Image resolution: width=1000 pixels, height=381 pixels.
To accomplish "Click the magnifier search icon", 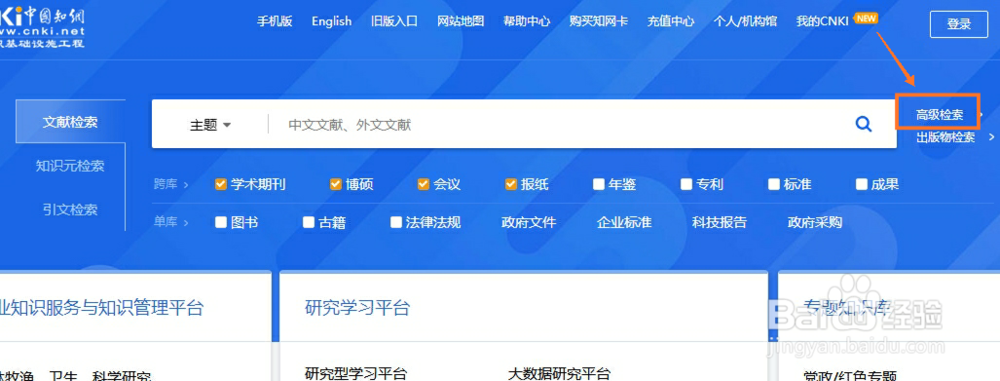I will [864, 124].
